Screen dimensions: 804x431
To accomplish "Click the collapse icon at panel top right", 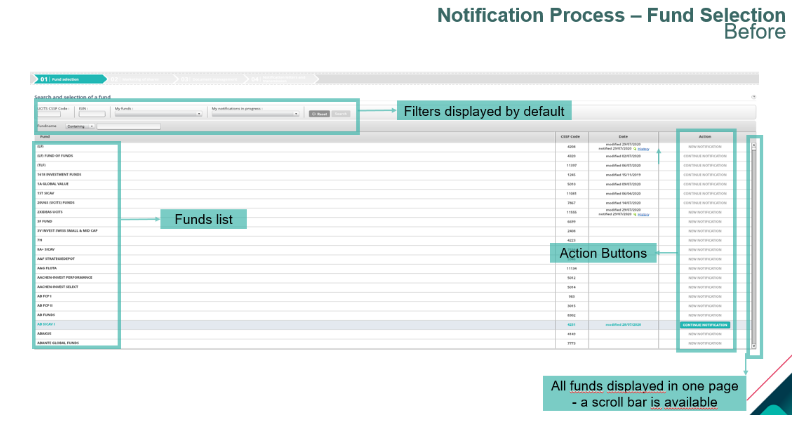I will (x=753, y=97).
